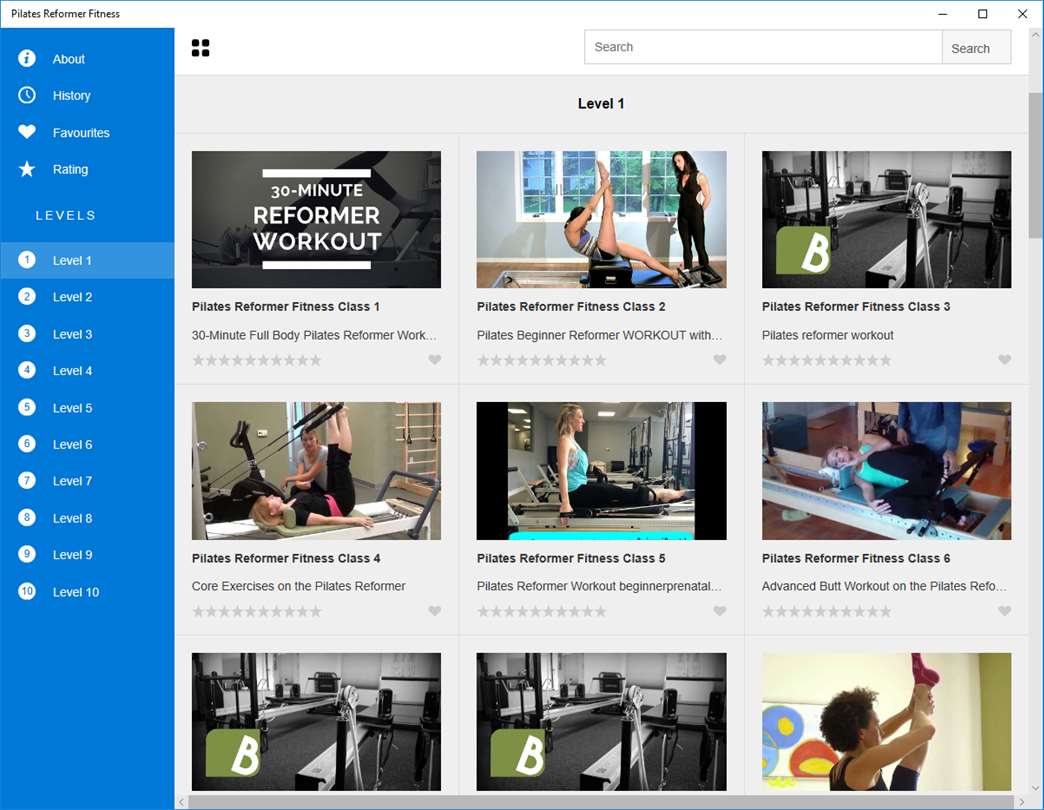Click the Search button
The height and width of the screenshot is (810, 1044).
pos(976,47)
